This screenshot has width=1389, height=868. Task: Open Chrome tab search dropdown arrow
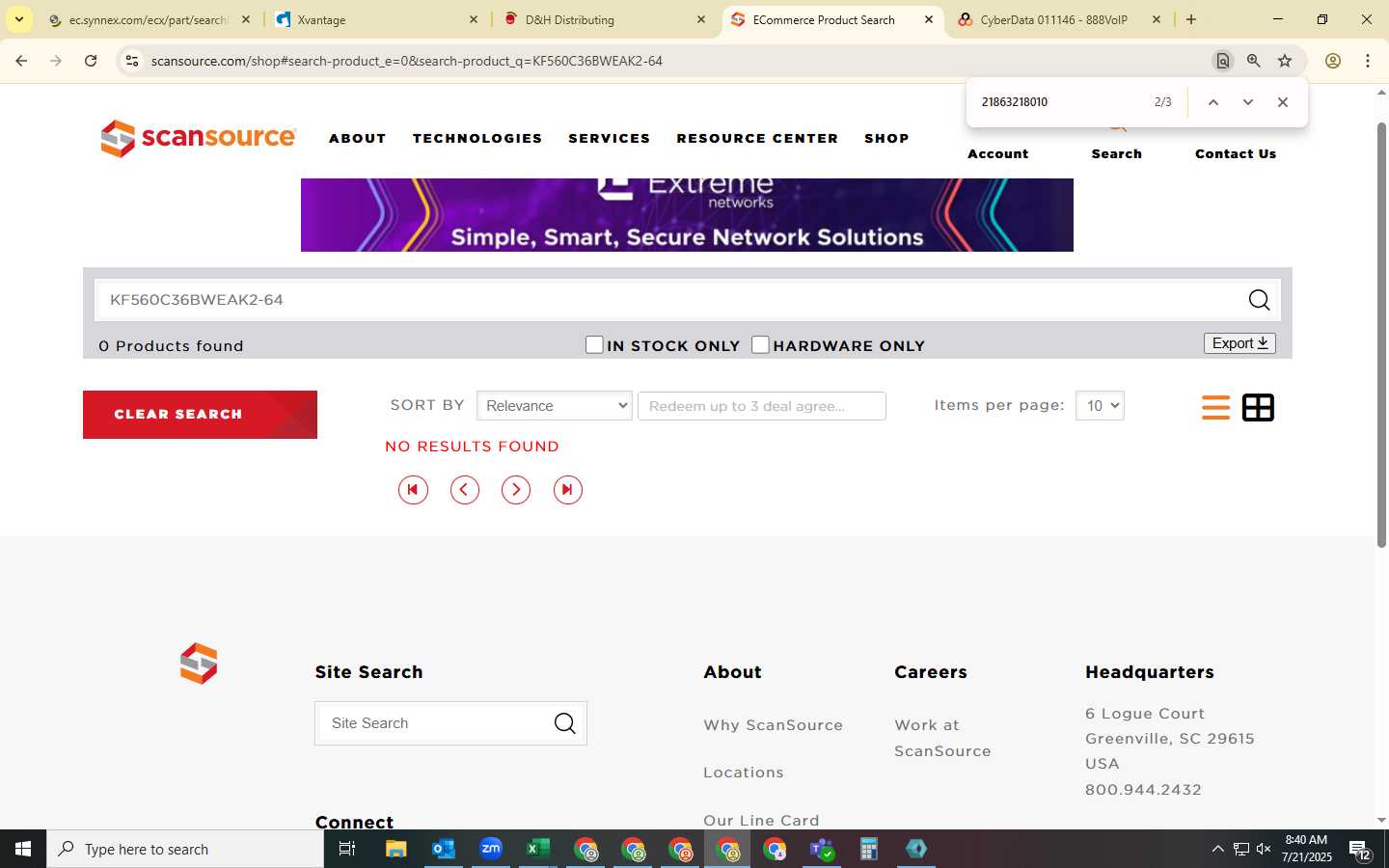[19, 19]
